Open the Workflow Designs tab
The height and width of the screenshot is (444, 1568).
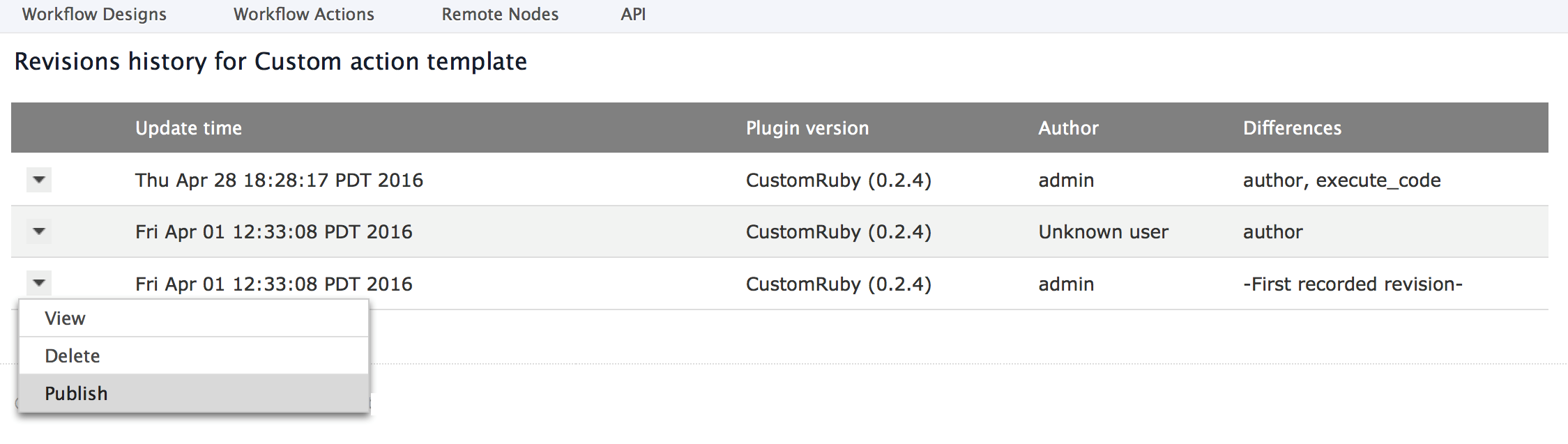point(94,14)
